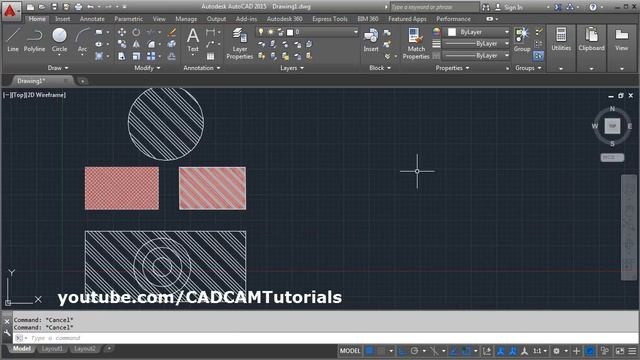Click the viewport controls [Top] label
Image resolution: width=640 pixels, height=360 pixels.
point(17,95)
